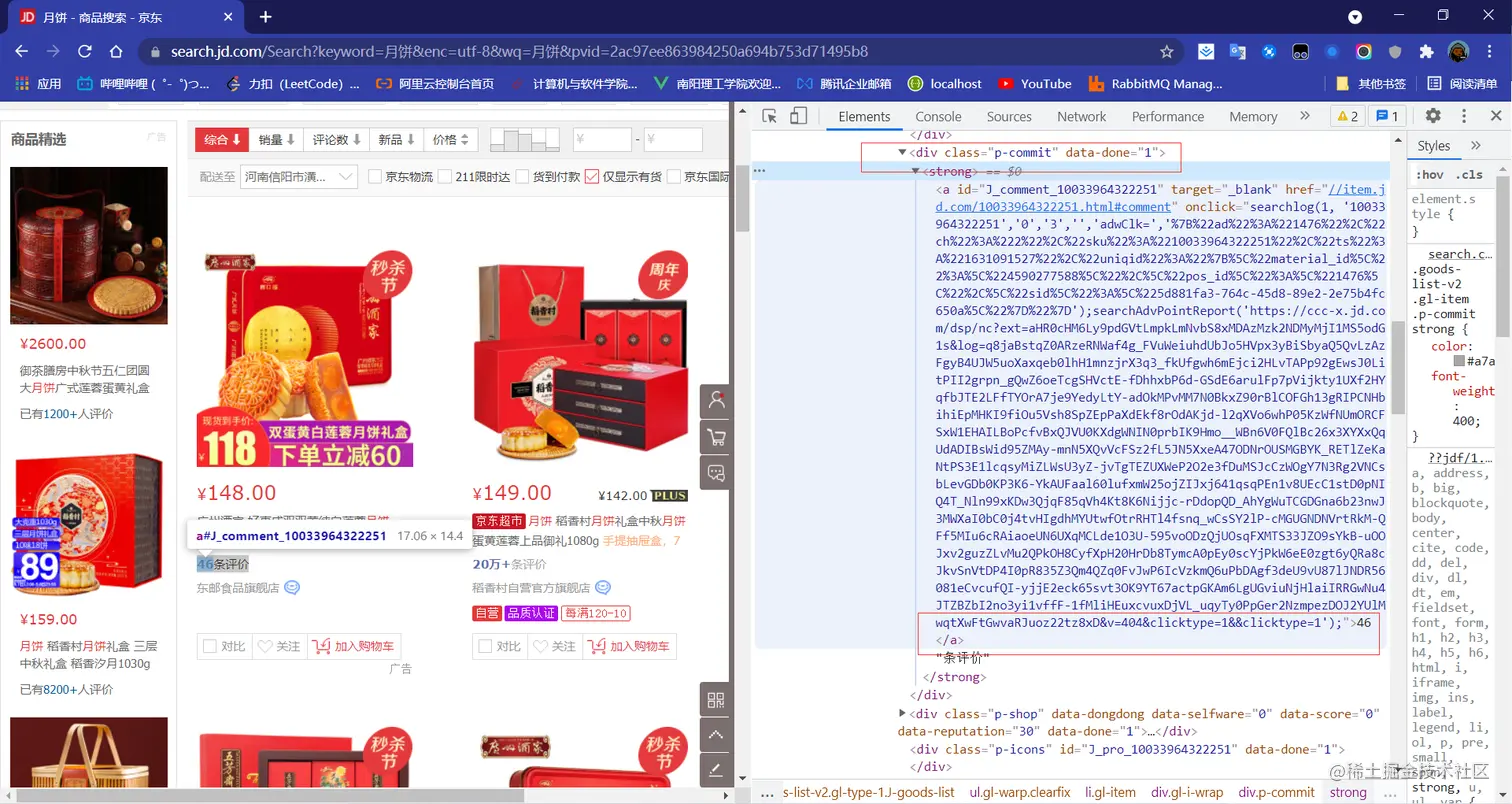Click the issues counter badge showing 1
Viewport: 1512px width, 804px height.
(x=1386, y=116)
